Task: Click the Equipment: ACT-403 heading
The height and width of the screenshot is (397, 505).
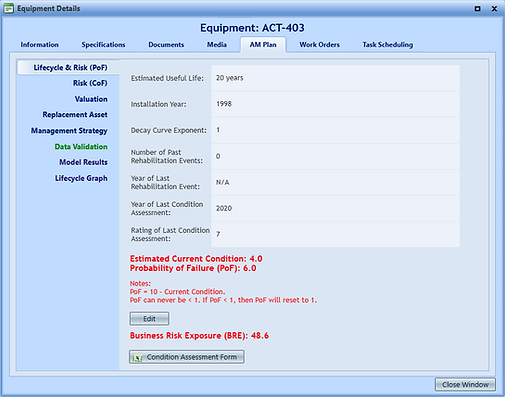Action: 252,28
